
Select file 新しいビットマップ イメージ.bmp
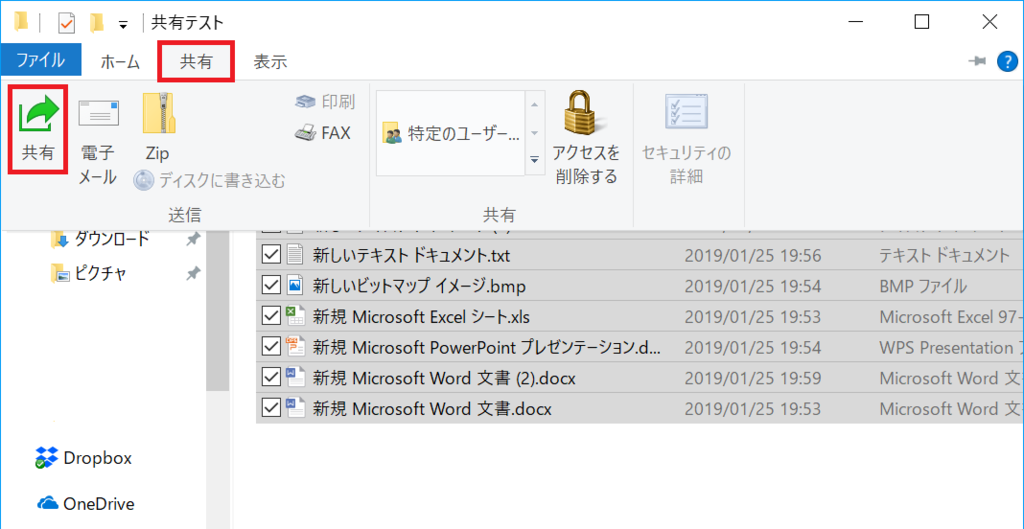[x=419, y=286]
